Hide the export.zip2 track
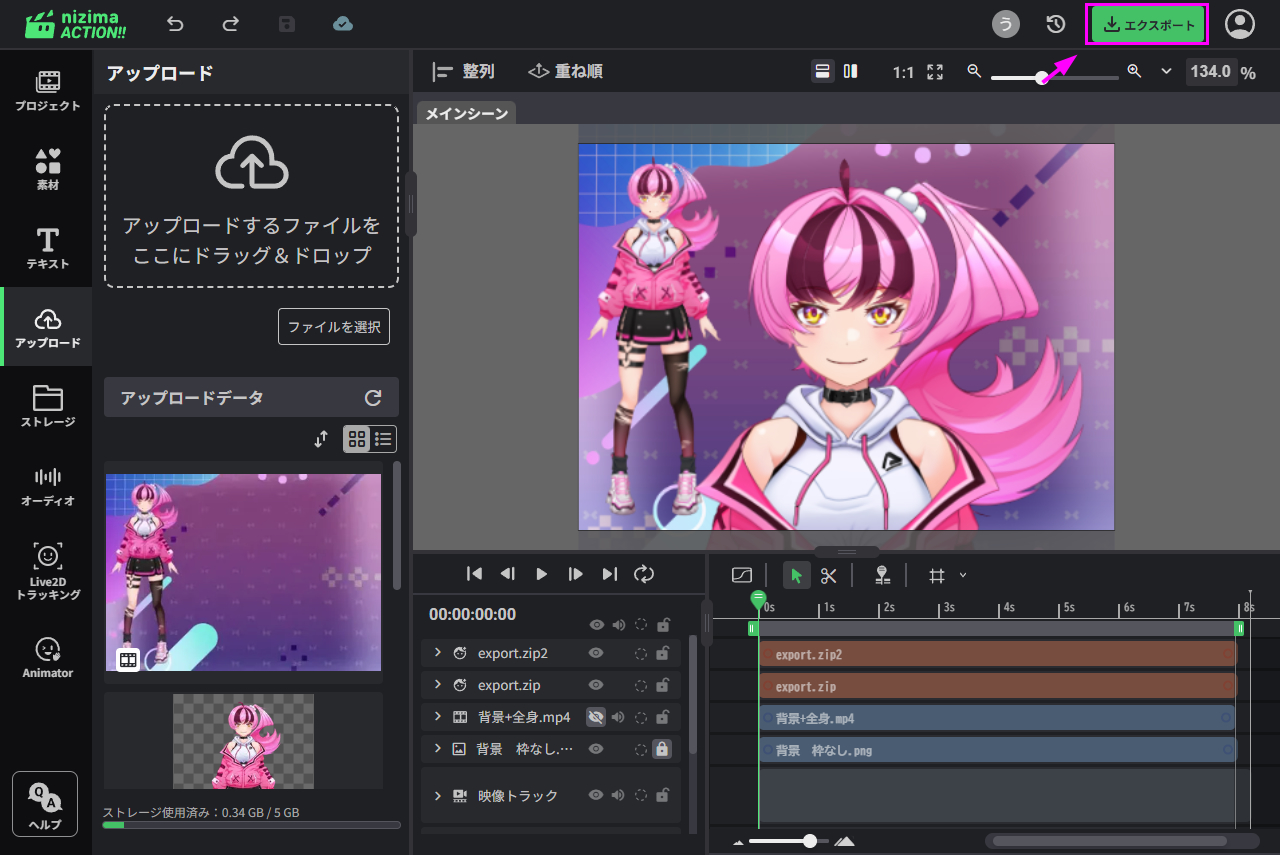Image resolution: width=1280 pixels, height=855 pixels. (596, 653)
